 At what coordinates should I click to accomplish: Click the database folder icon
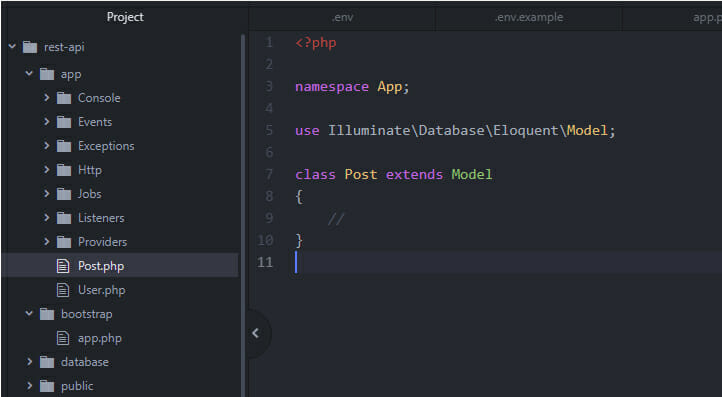click(x=47, y=362)
